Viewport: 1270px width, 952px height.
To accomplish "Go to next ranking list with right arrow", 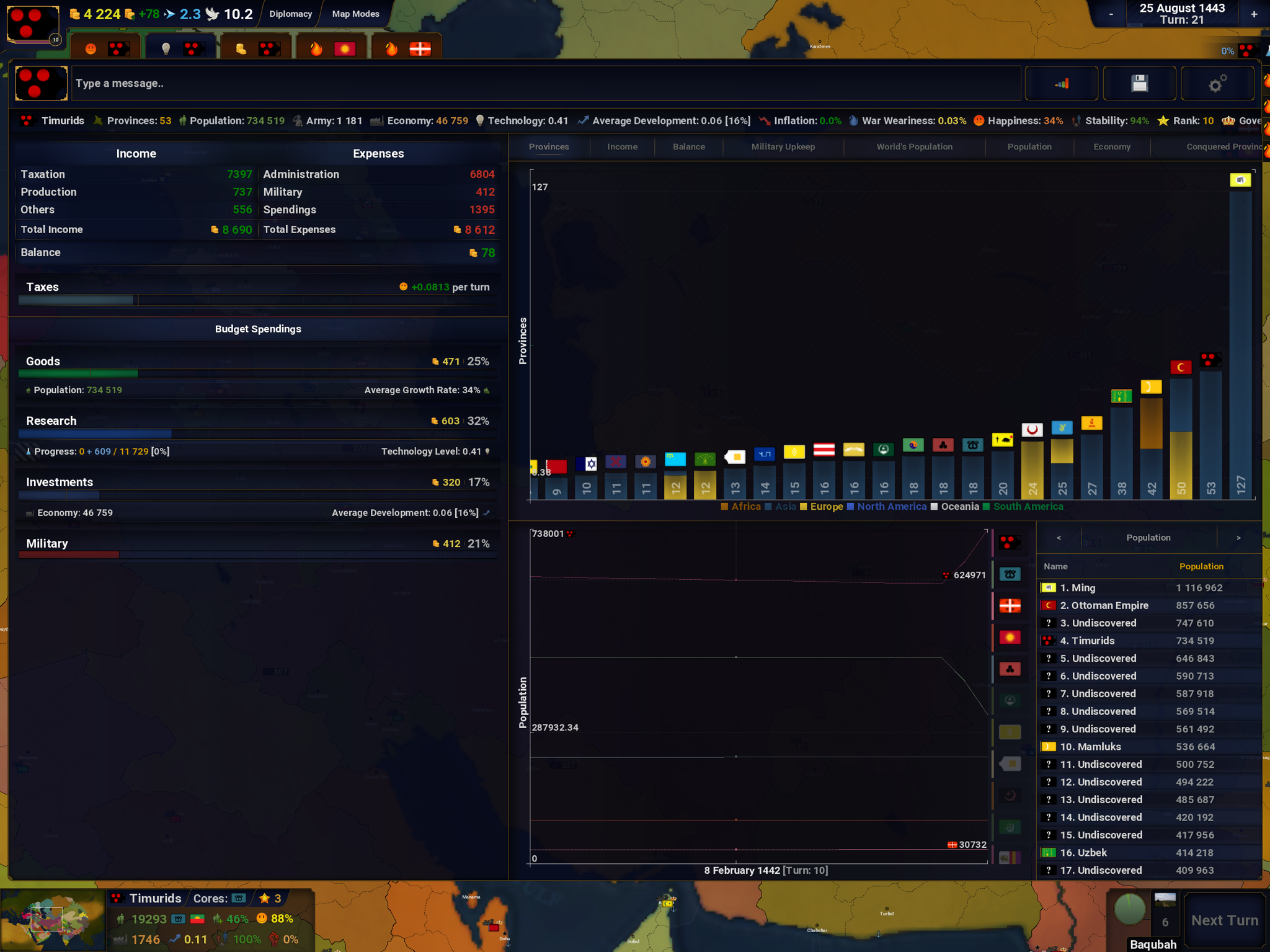I will tap(1238, 538).
